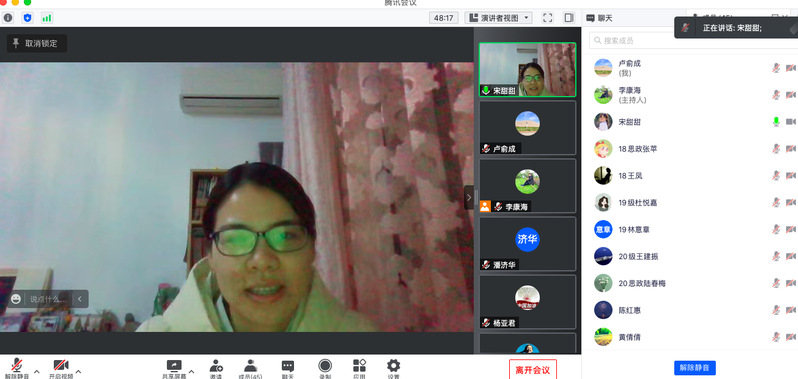Click 宋甜甜's camera icon in list

pyautogui.click(x=791, y=122)
